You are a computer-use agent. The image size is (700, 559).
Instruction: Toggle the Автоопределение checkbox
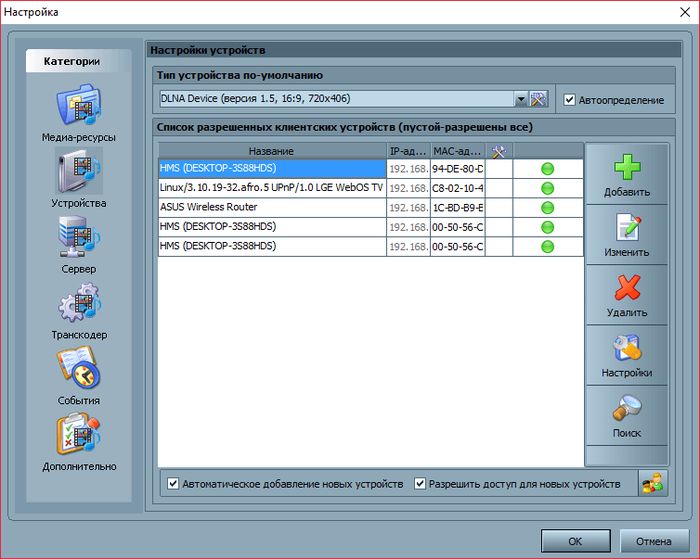pos(570,100)
